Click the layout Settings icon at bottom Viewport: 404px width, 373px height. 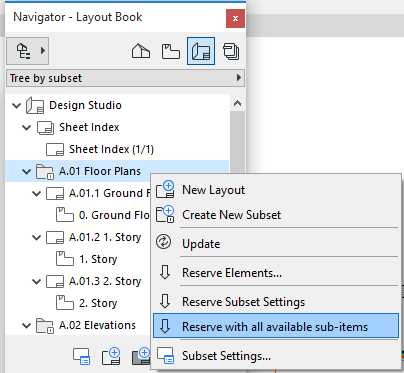(82, 356)
